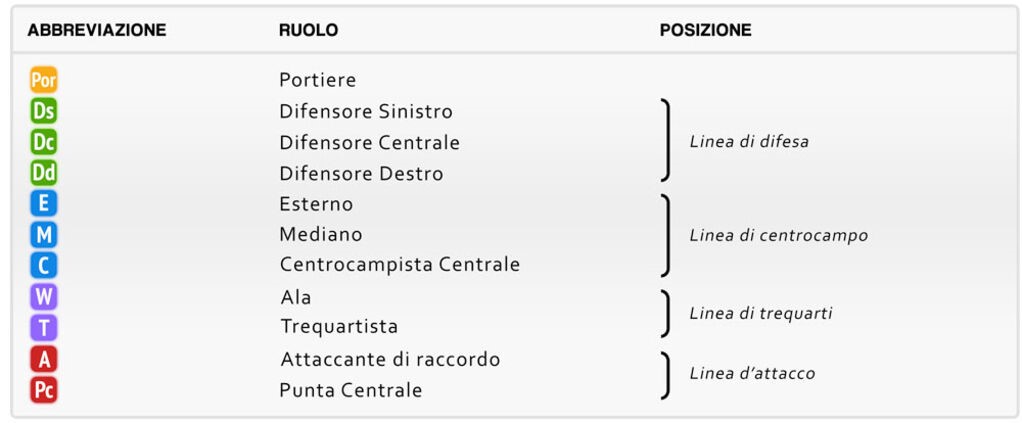Click the blue E badge icon
Screen dimensions: 1022x423
click(x=44, y=204)
